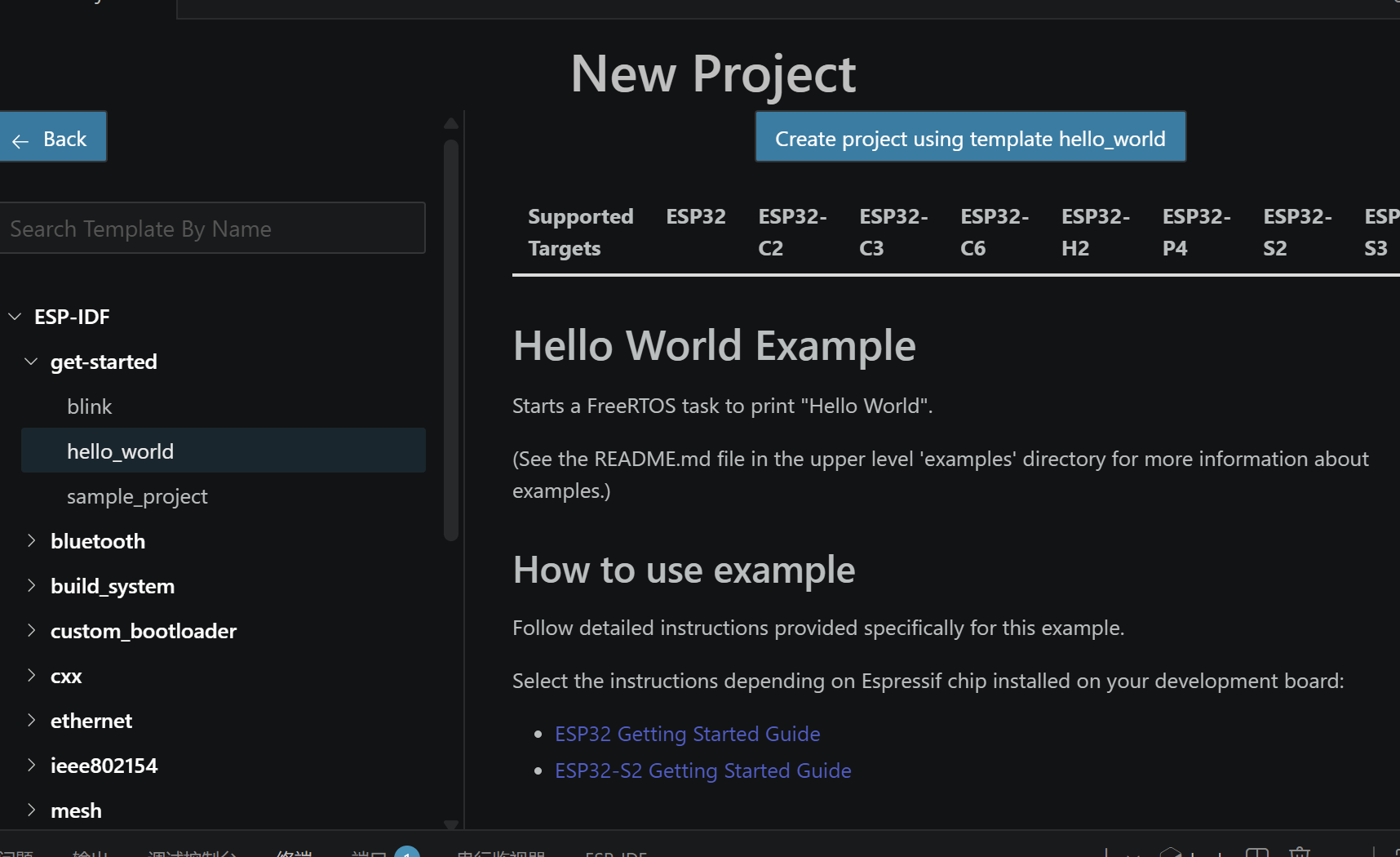Expand the custom_bootloader category
Viewport: 1400px width, 857px height.
click(x=31, y=631)
